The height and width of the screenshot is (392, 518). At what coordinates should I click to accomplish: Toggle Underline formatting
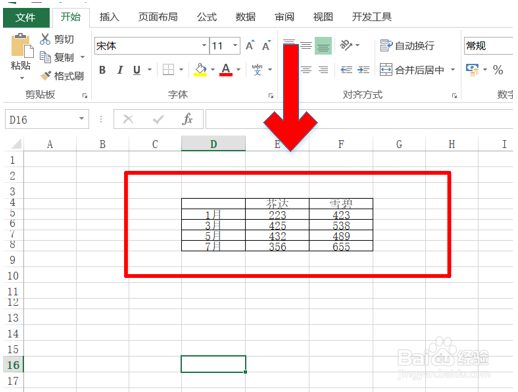(136, 70)
